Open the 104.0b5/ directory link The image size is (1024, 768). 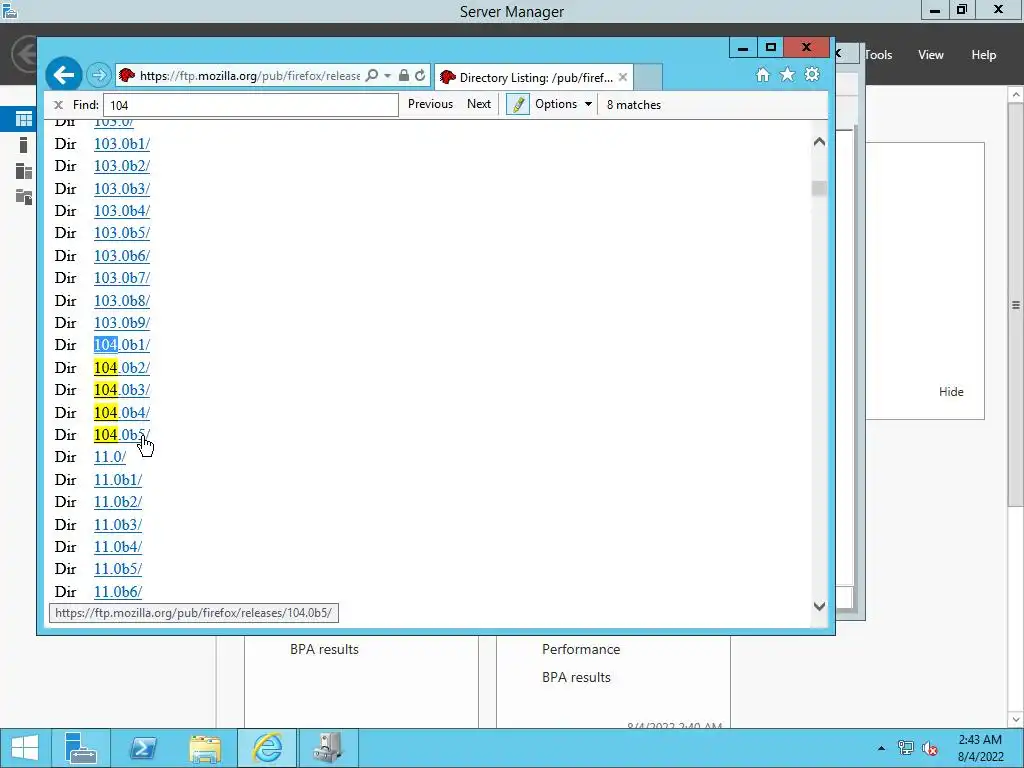(121, 435)
